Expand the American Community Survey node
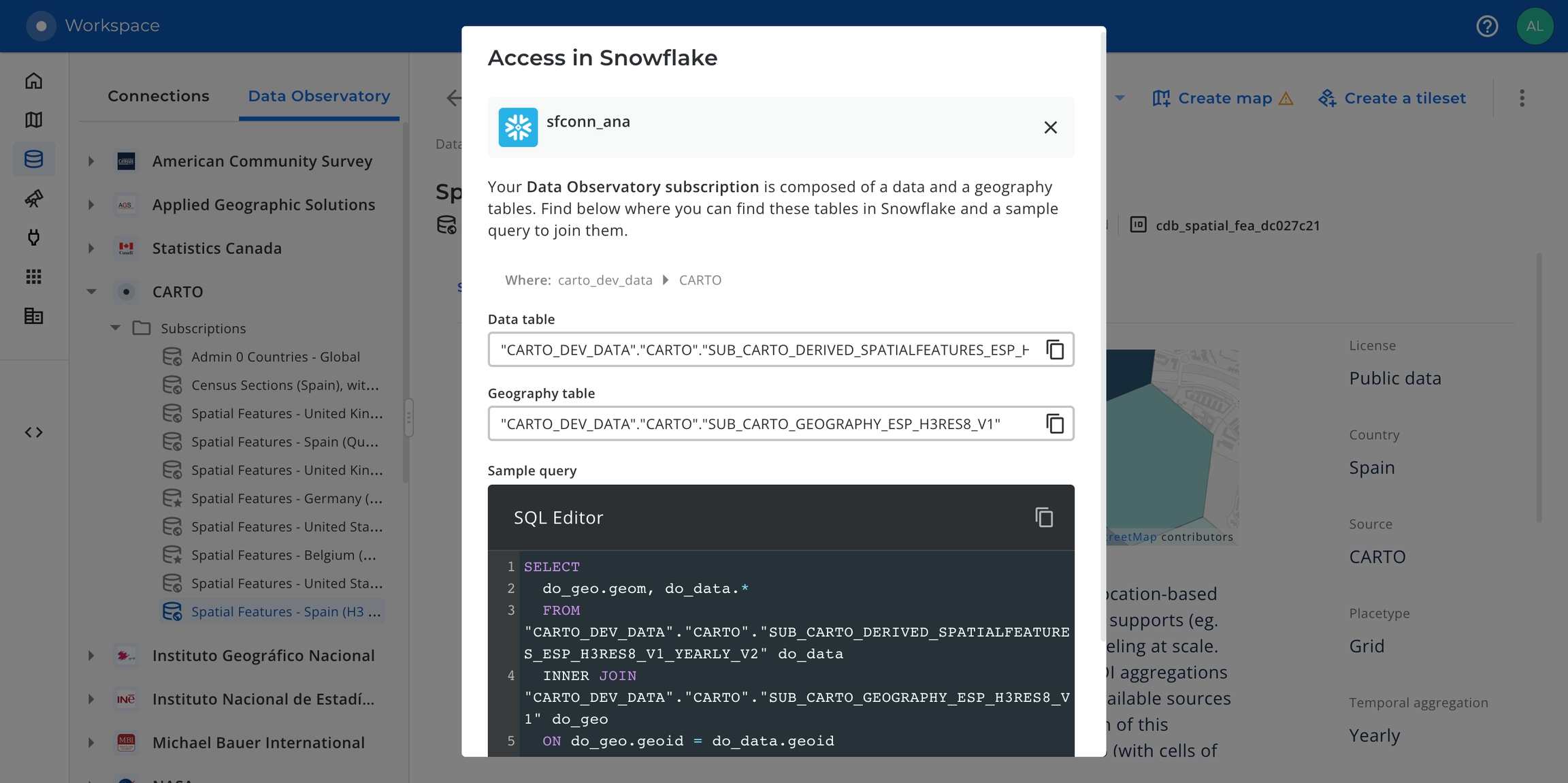The height and width of the screenshot is (783, 1568). click(x=91, y=161)
